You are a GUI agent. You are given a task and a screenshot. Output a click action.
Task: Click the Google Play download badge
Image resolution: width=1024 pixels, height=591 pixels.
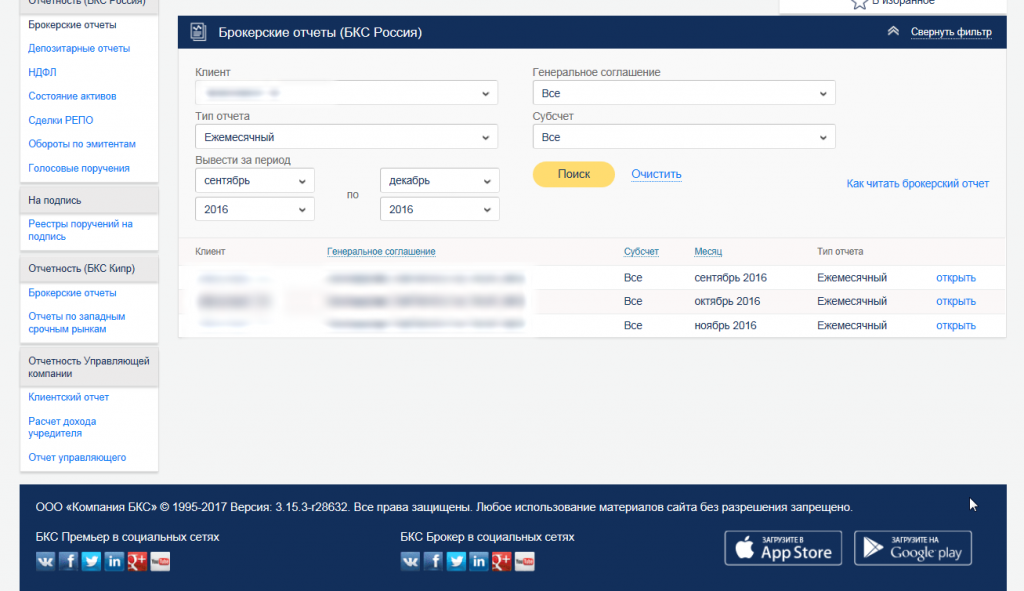tap(913, 548)
